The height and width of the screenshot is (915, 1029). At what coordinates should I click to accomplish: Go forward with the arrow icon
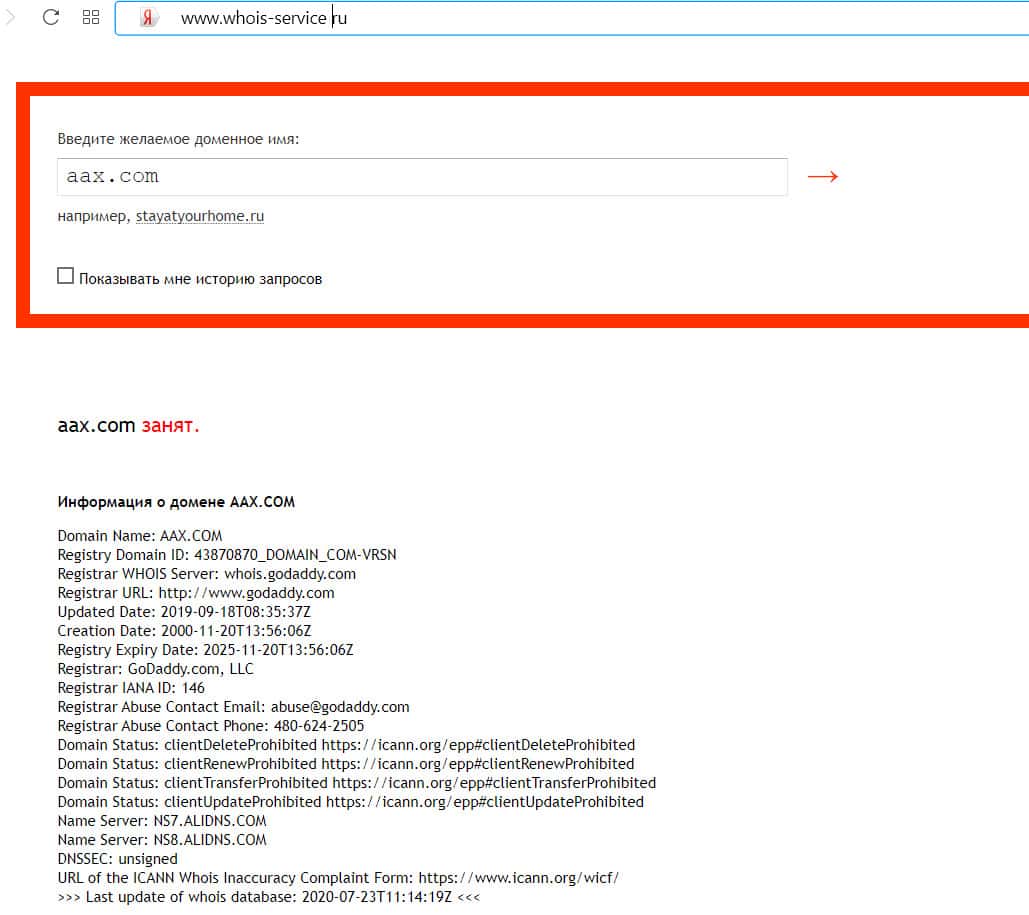[9, 17]
